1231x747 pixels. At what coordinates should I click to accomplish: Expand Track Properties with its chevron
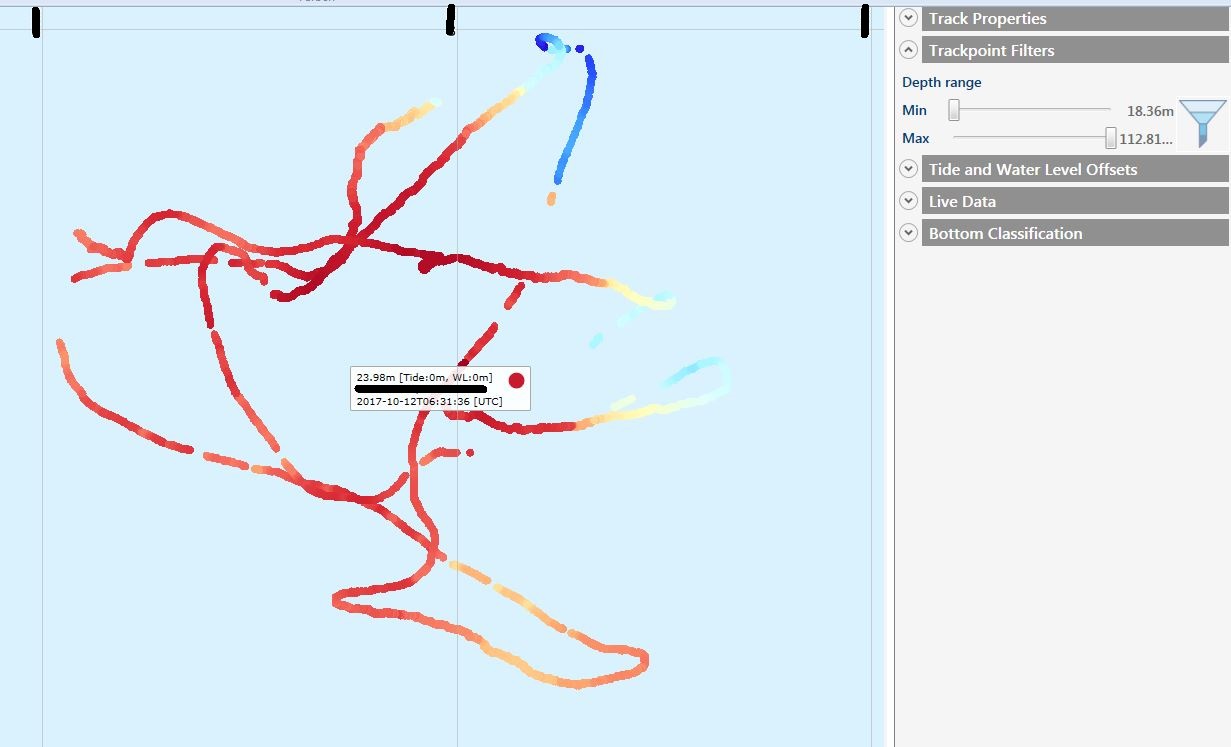pos(908,18)
